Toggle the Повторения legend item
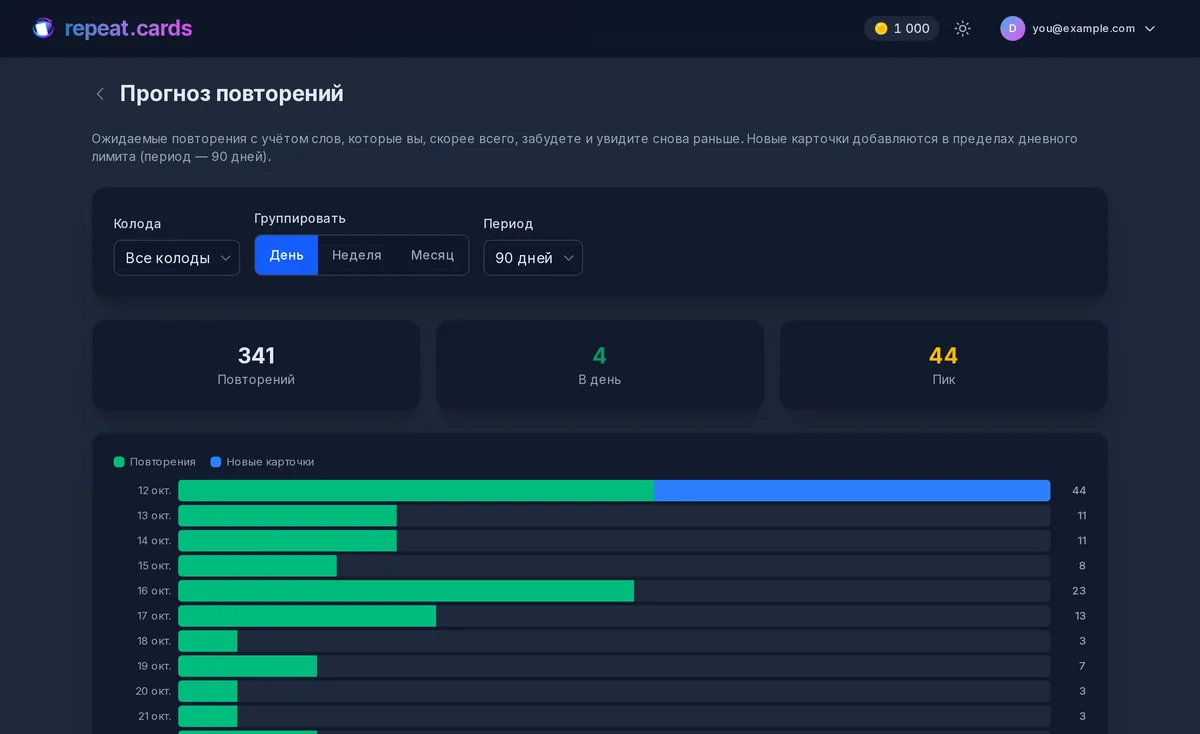This screenshot has height=734, width=1200. click(x=155, y=462)
